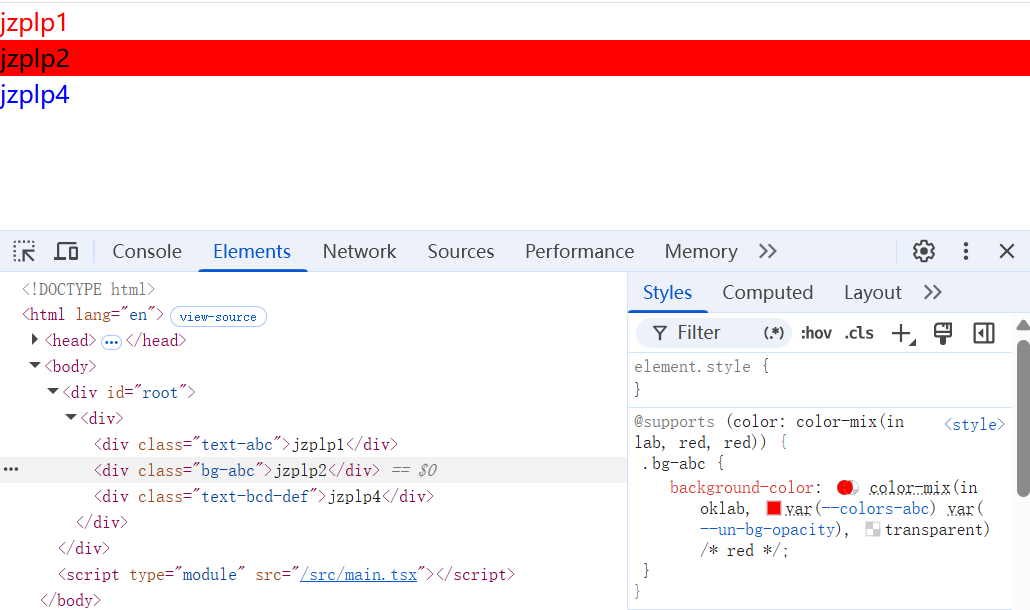Show more DevTools tabs after Memory

(767, 251)
